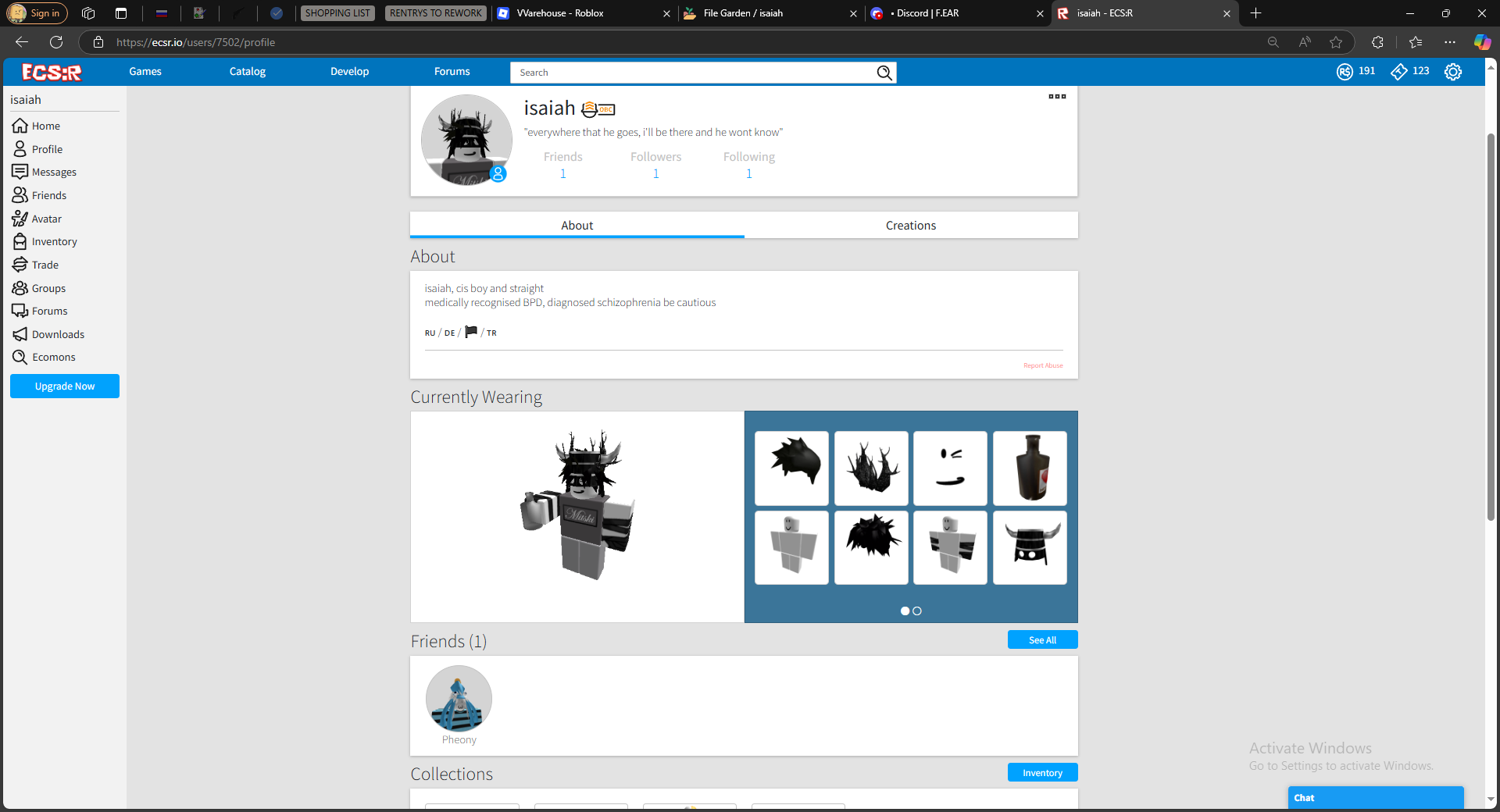Image resolution: width=1500 pixels, height=812 pixels.
Task: Click the Avatar icon in sidebar
Action: click(20, 219)
